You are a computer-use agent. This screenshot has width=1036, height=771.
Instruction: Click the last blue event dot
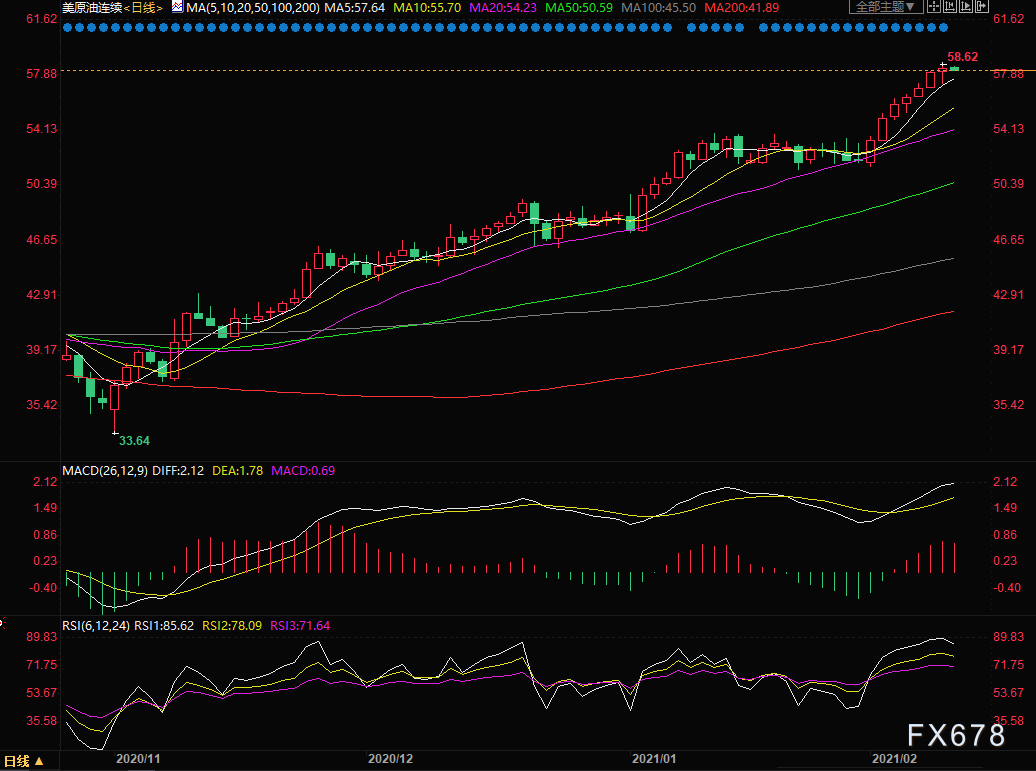[x=944, y=27]
